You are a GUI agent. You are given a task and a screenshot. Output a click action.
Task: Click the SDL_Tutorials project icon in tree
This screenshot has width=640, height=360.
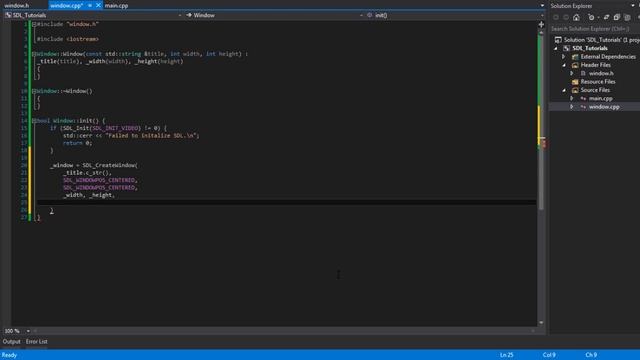[x=567, y=48]
